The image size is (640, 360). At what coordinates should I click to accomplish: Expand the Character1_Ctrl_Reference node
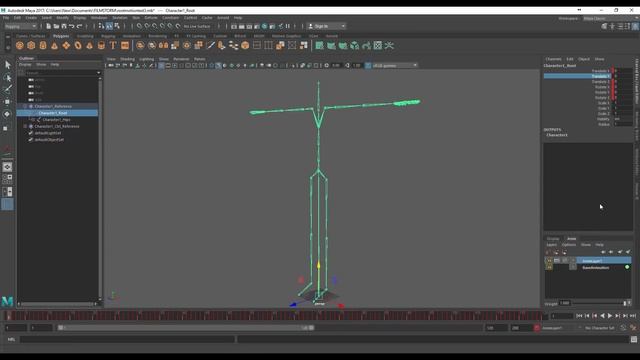pos(25,126)
